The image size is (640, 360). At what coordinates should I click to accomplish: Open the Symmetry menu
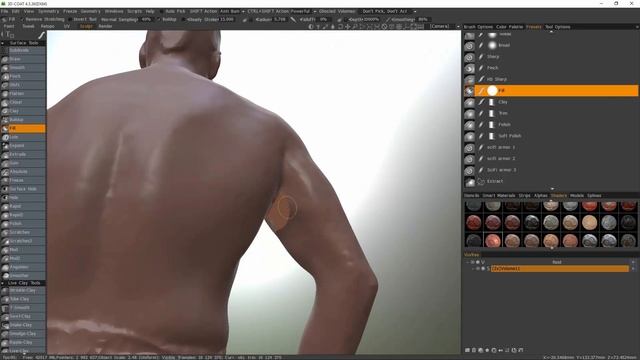[48, 11]
